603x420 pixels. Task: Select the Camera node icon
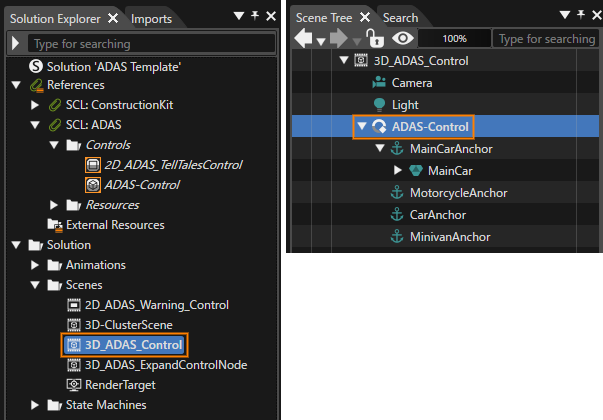tap(379, 83)
